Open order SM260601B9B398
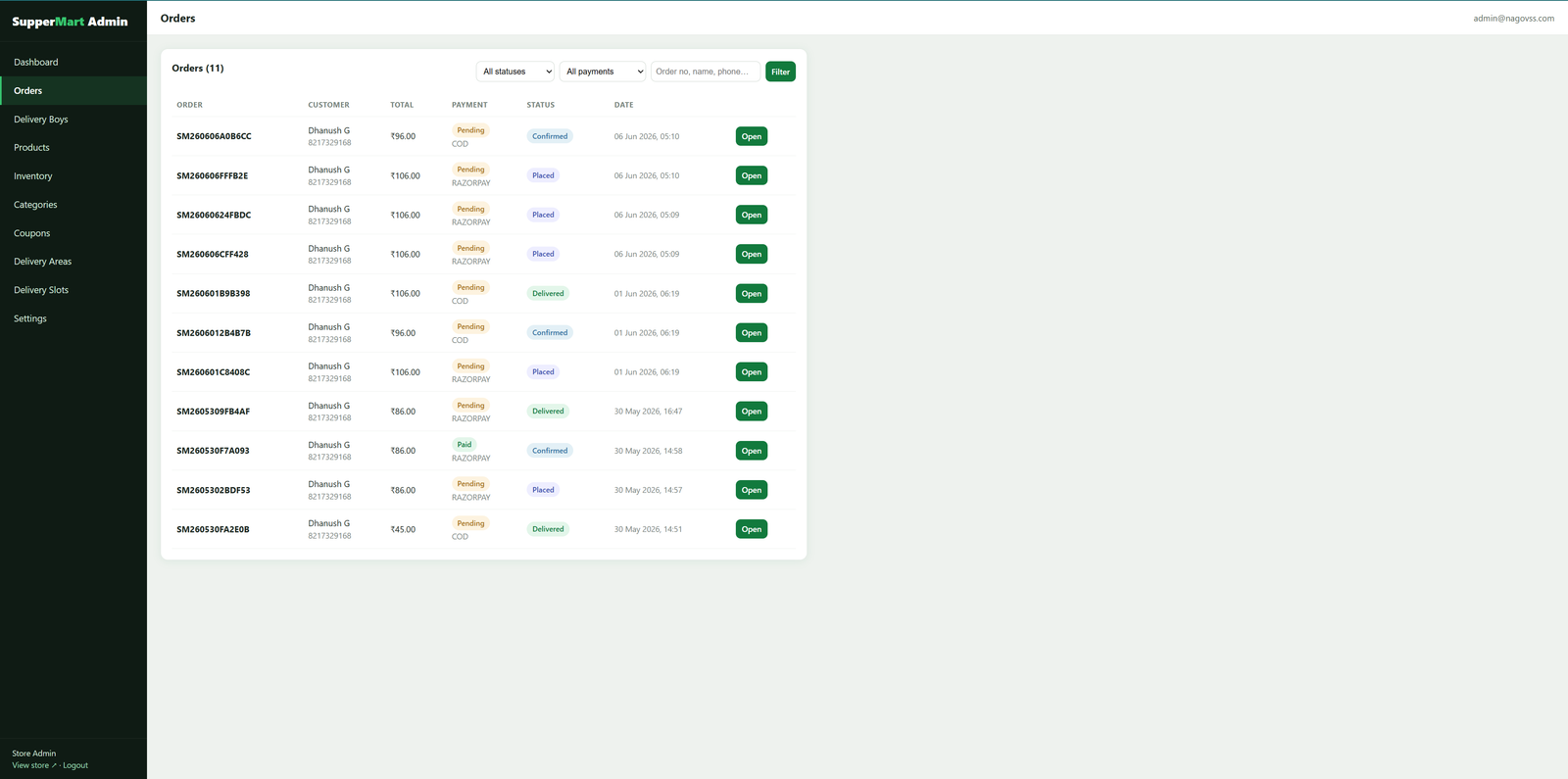The image size is (1568, 779). point(752,293)
